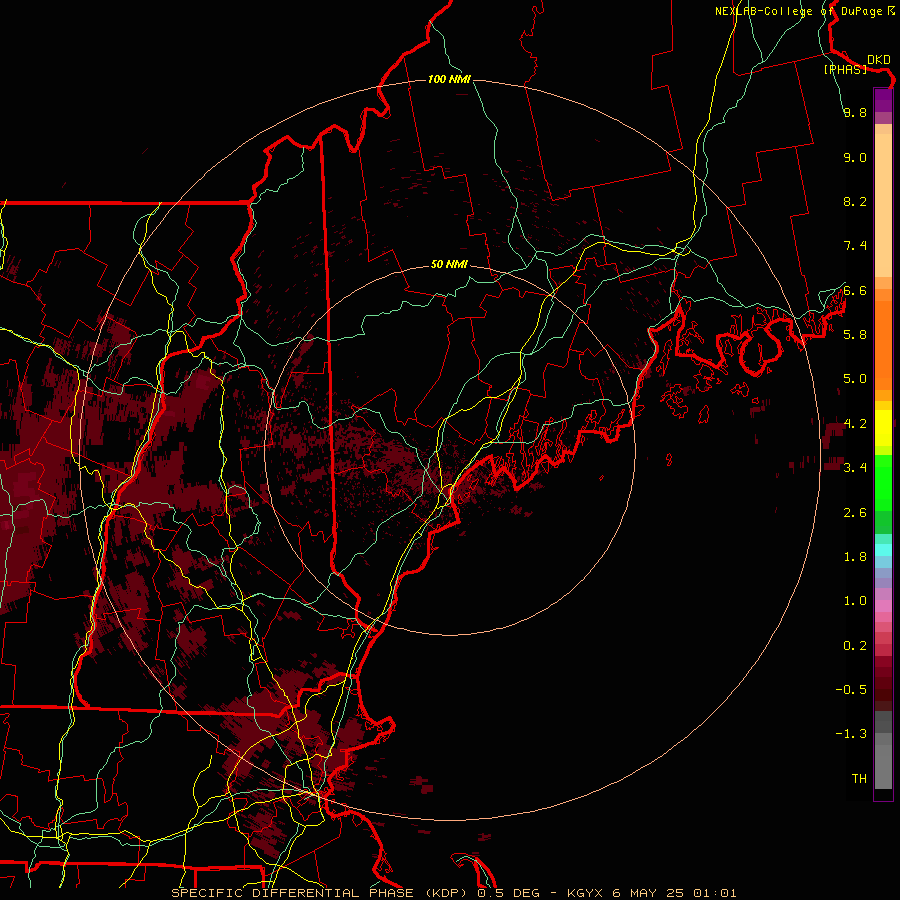Image resolution: width=900 pixels, height=900 pixels.
Task: Pick the bright orange band in legend
Action: tap(883, 344)
